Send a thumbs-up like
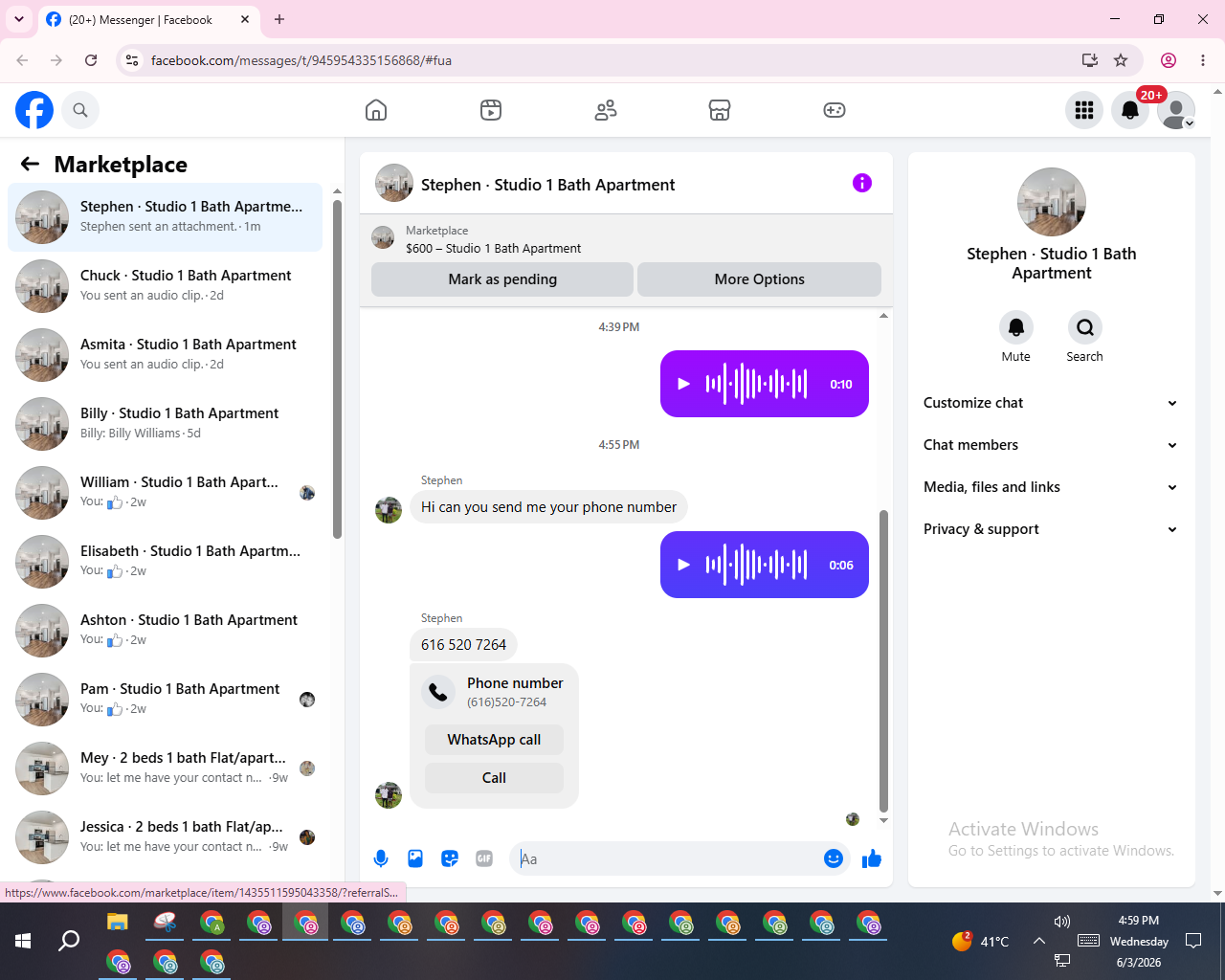 point(872,858)
